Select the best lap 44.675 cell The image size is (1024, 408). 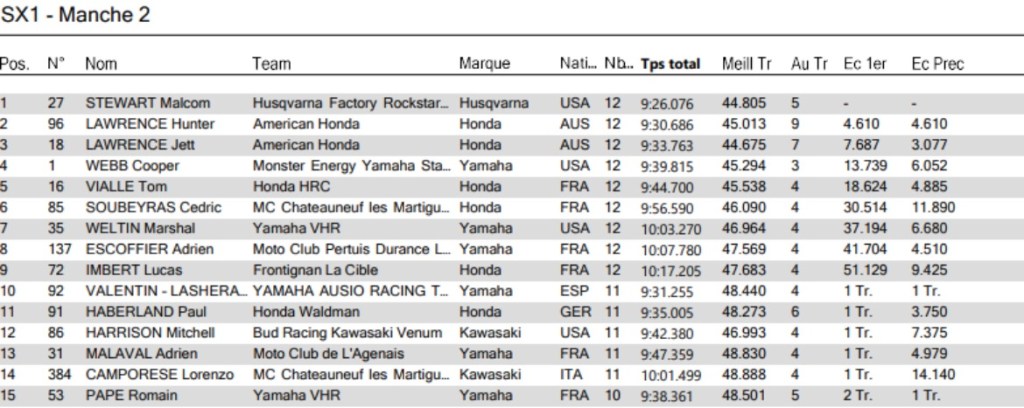tap(743, 145)
